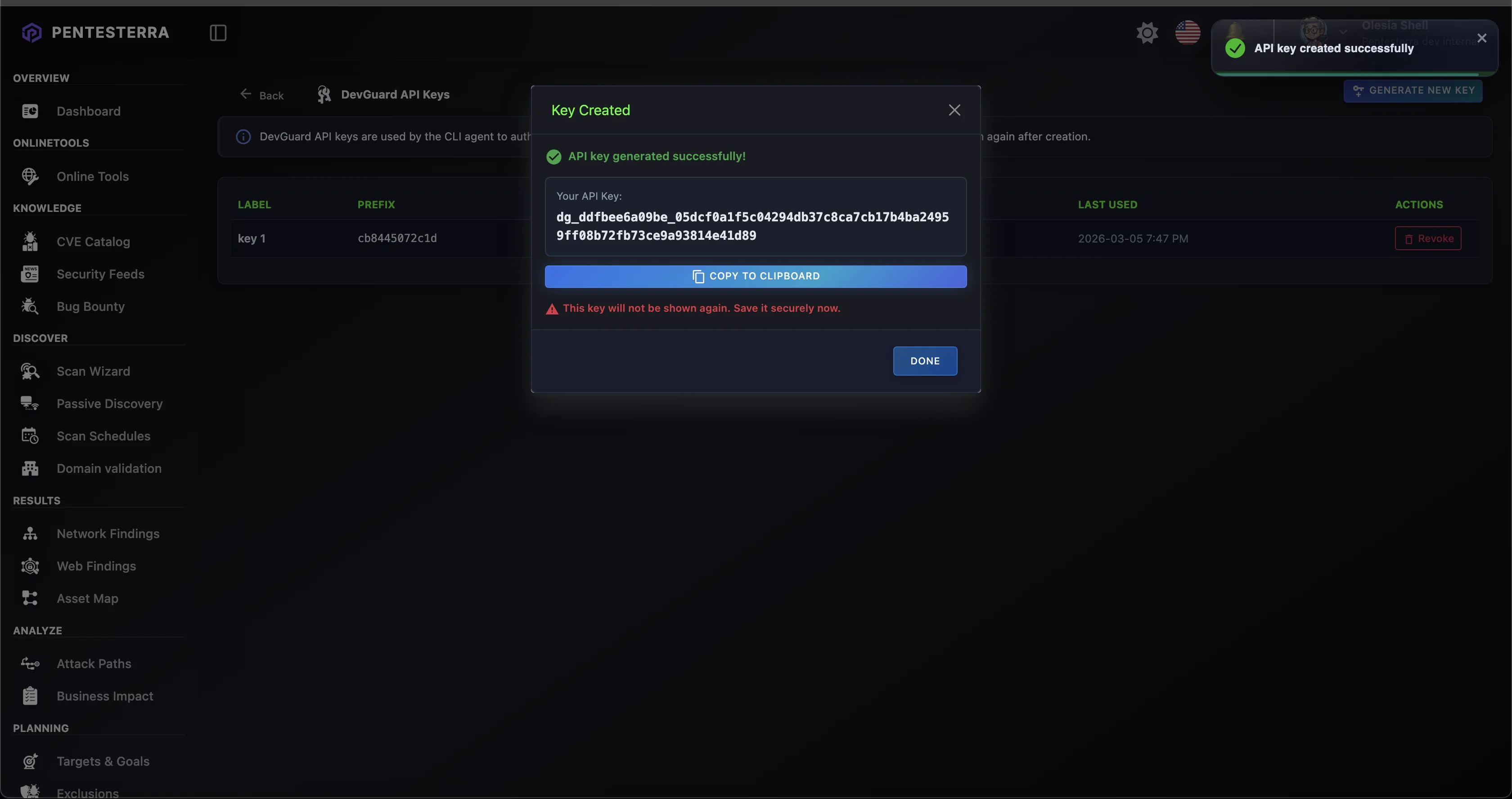This screenshot has width=1512, height=799.
Task: Click the PREFIX column header
Action: pyautogui.click(x=376, y=205)
